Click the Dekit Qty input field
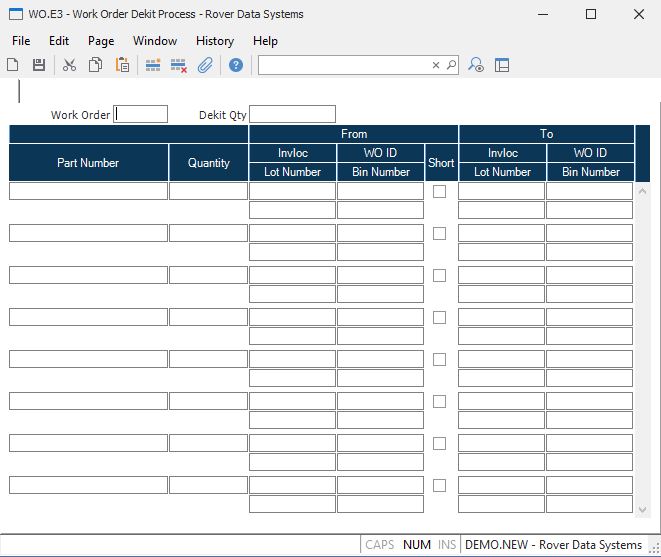The width and height of the screenshot is (661, 557). click(292, 114)
